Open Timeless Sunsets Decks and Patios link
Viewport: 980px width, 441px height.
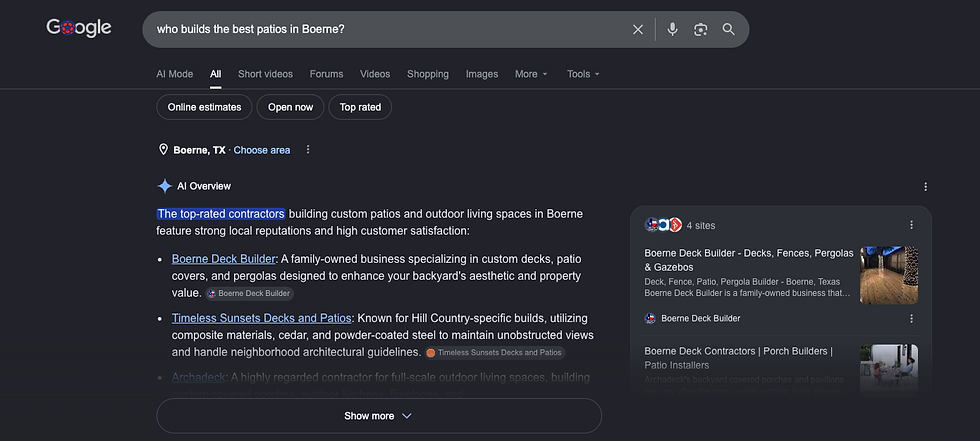[261, 318]
